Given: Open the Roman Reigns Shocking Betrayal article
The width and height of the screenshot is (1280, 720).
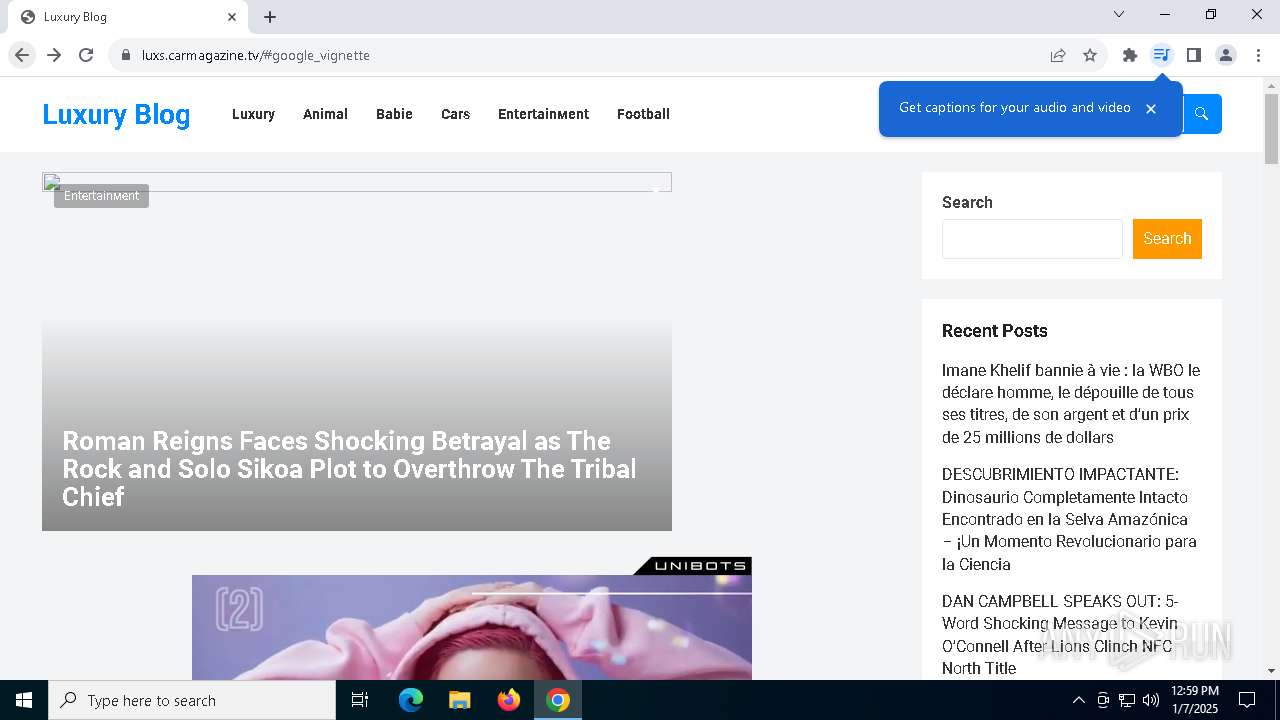Looking at the screenshot, I should pyautogui.click(x=349, y=469).
